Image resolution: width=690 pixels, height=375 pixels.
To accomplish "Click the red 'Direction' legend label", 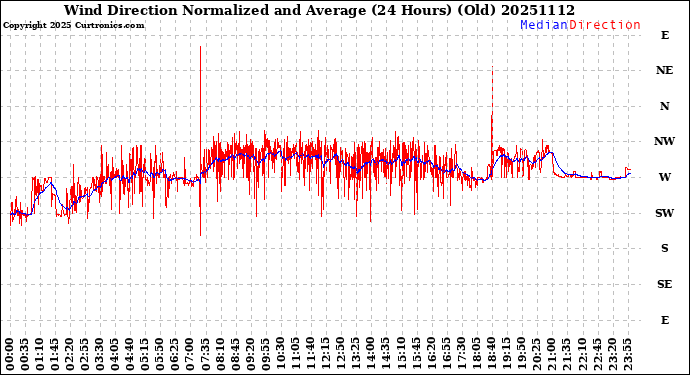I will (x=605, y=25).
